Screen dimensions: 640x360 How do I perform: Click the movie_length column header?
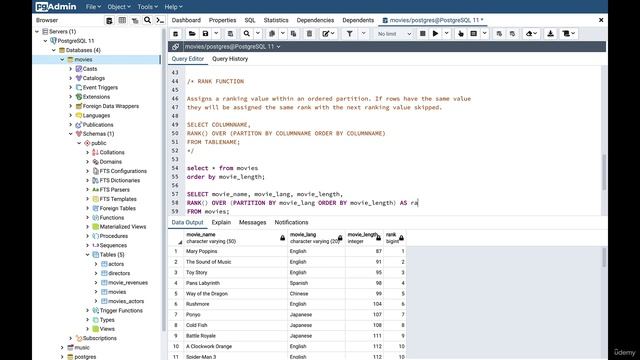[x=364, y=238]
